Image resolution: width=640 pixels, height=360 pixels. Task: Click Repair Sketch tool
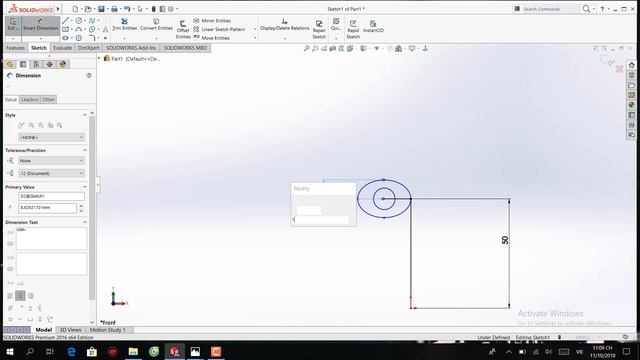click(319, 29)
